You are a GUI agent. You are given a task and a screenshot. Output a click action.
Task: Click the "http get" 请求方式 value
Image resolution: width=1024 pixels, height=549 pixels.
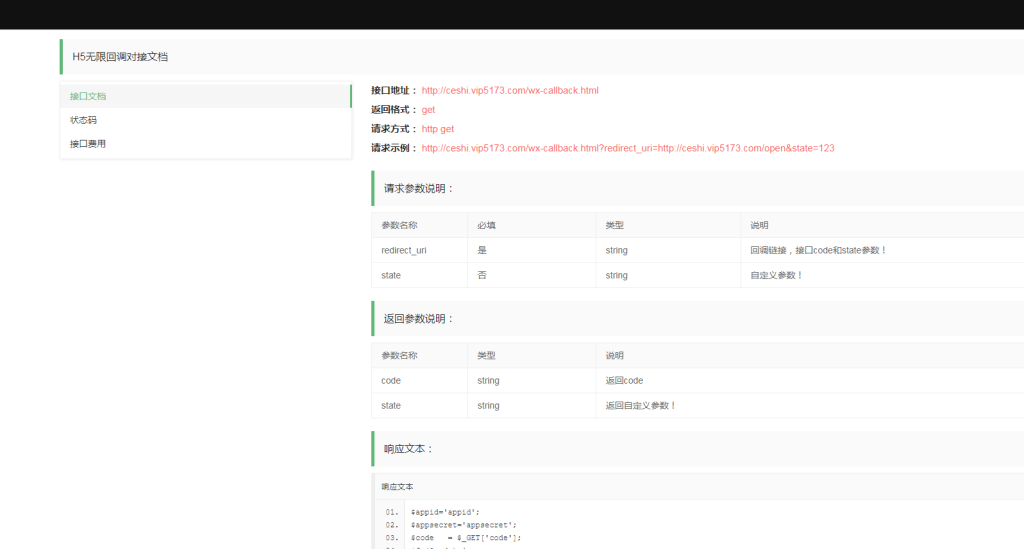(438, 129)
